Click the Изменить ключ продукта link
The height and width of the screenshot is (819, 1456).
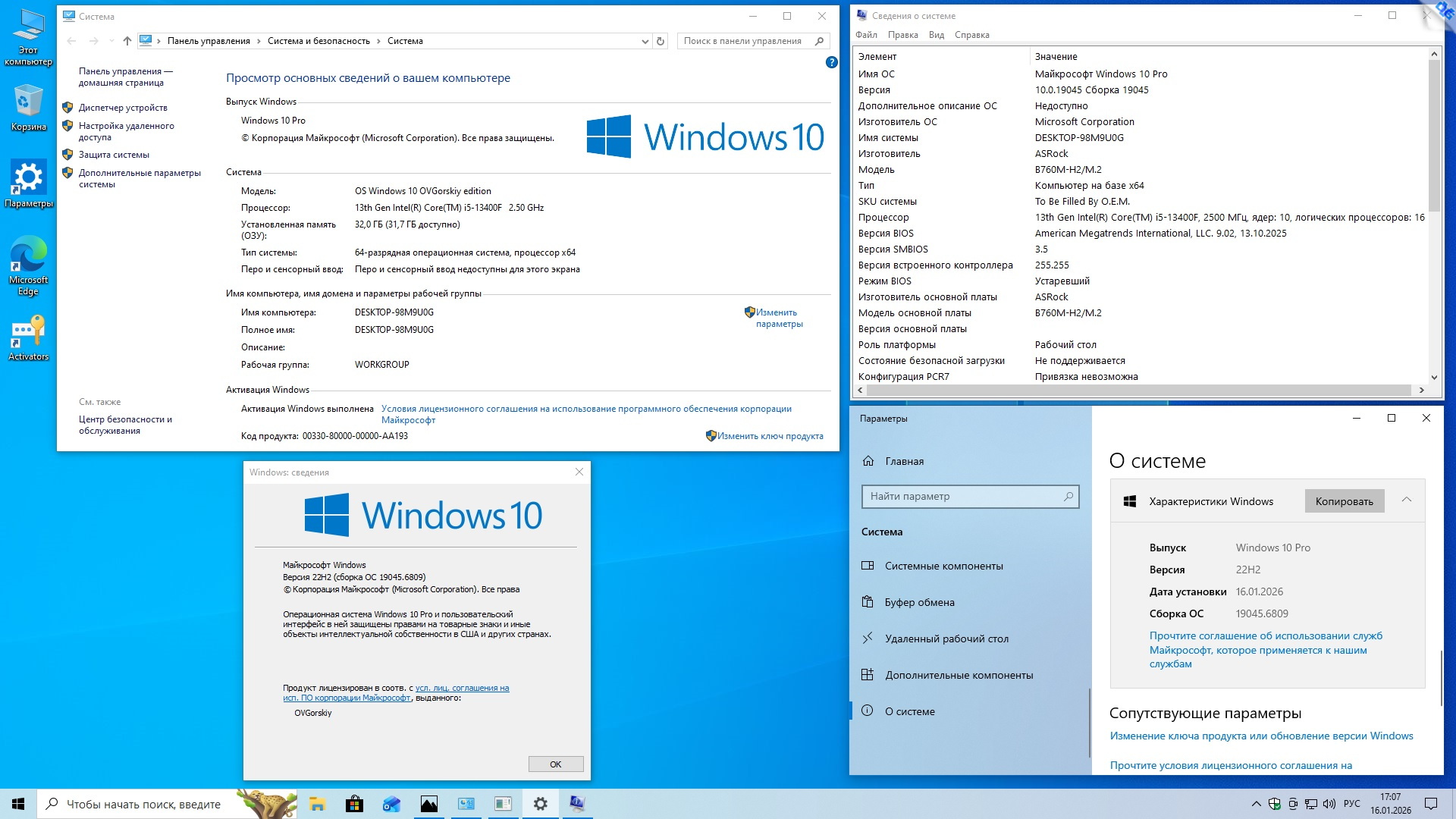[770, 436]
